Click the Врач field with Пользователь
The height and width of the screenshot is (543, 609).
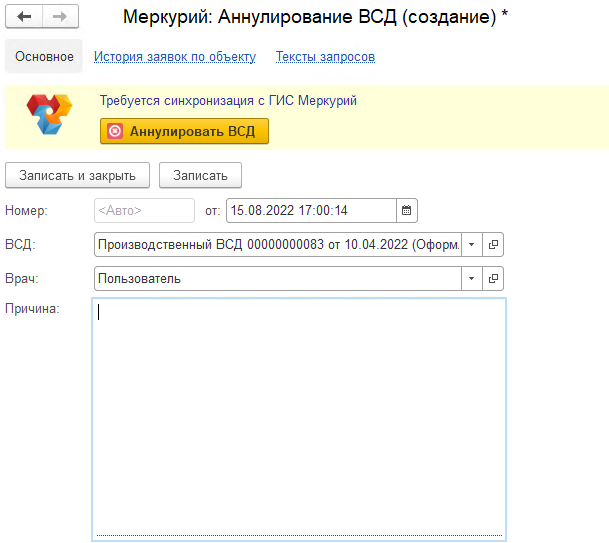click(276, 278)
